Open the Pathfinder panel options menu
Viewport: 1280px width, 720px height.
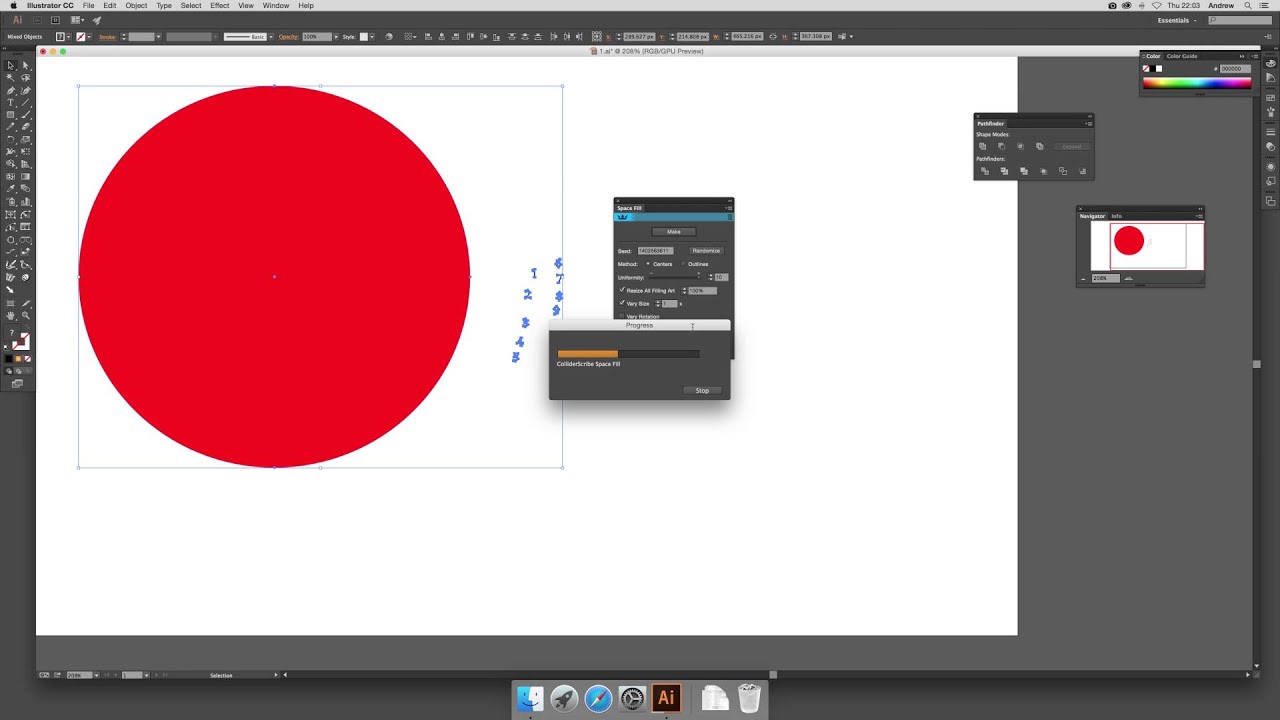(x=1088, y=123)
